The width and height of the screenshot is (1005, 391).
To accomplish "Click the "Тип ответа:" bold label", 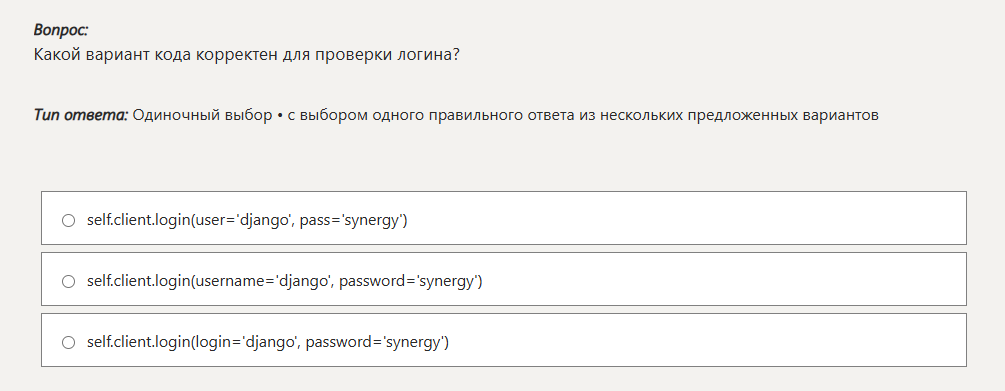I will (81, 115).
